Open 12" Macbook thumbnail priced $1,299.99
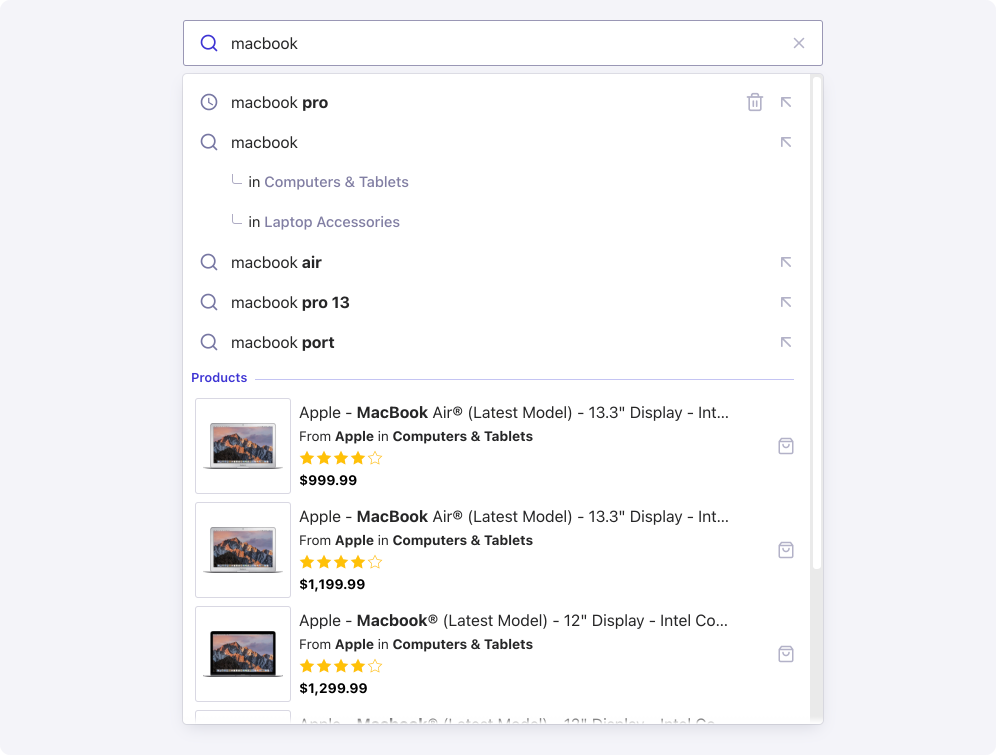This screenshot has height=755, width=996. click(x=243, y=654)
